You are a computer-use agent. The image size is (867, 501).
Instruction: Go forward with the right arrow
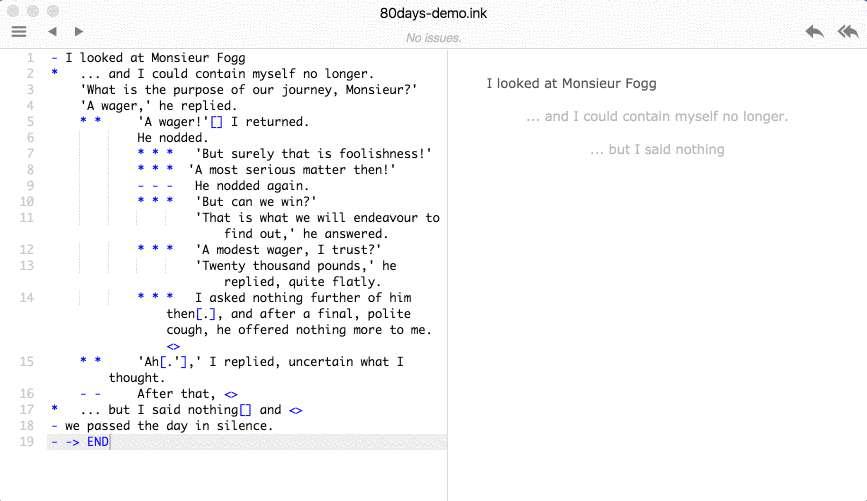click(x=79, y=32)
